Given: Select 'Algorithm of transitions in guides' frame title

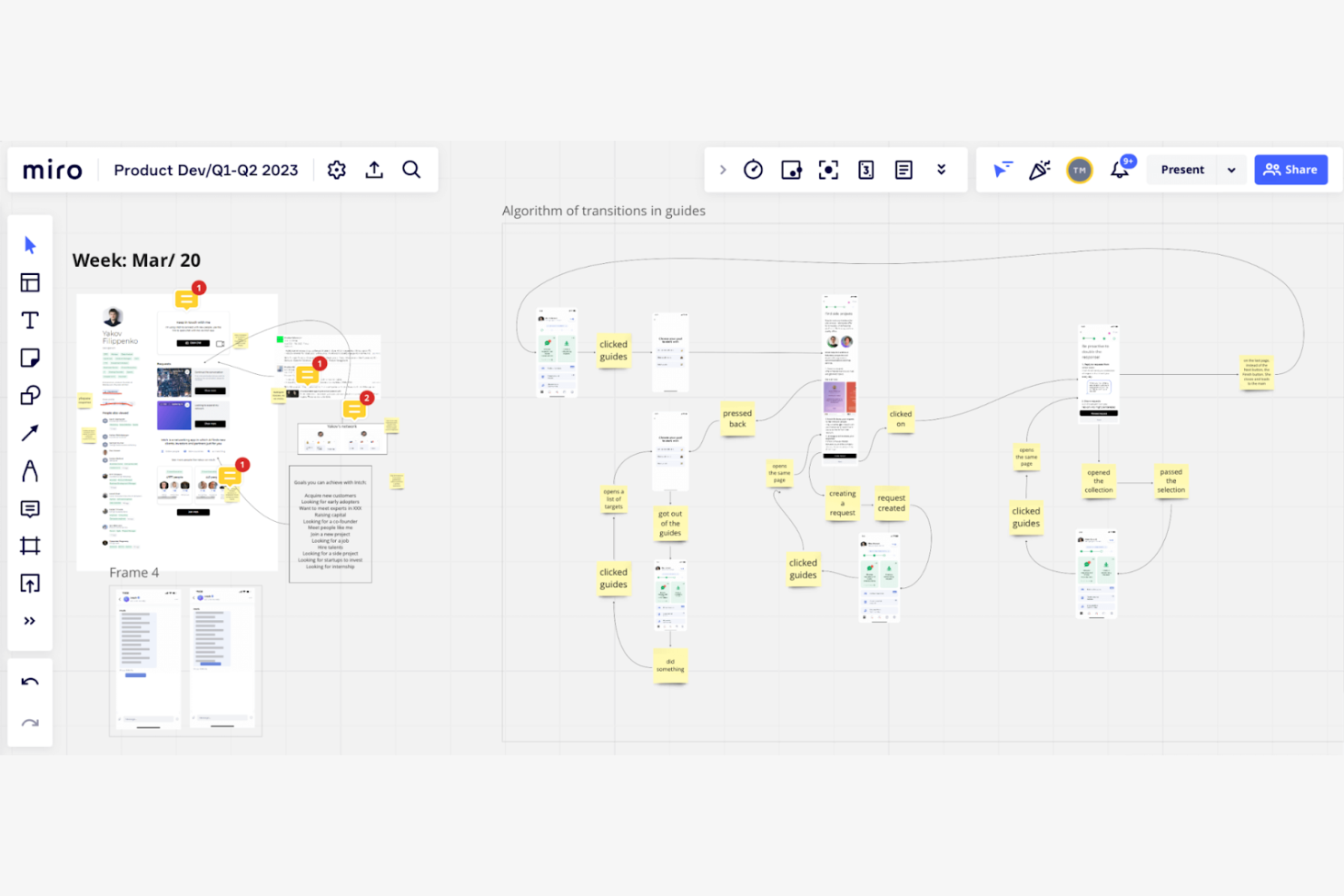Looking at the screenshot, I should (604, 211).
